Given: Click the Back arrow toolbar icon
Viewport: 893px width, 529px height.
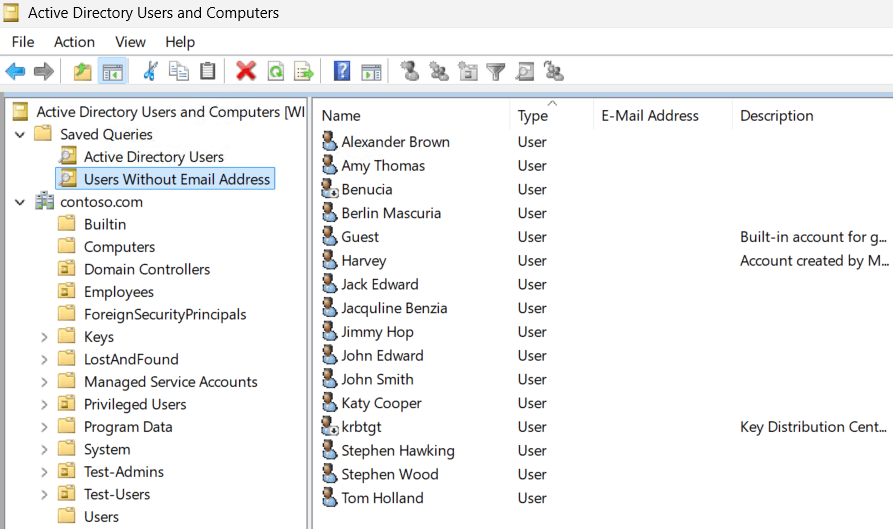Looking at the screenshot, I should point(15,72).
